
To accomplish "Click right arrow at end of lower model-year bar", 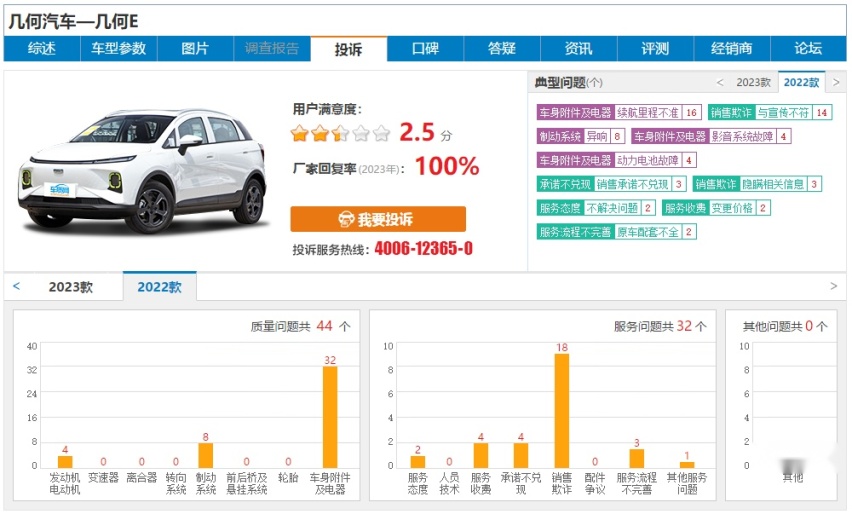I will click(x=834, y=286).
